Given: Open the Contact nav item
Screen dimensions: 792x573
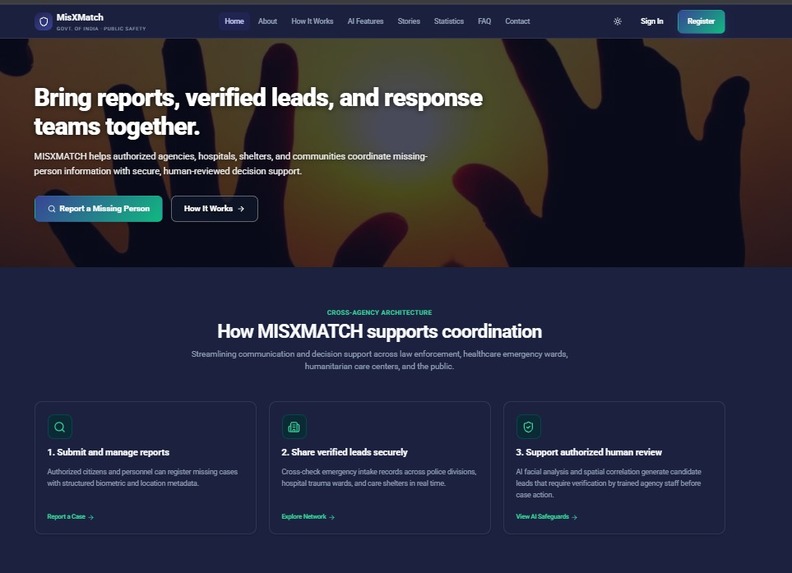Looking at the screenshot, I should pyautogui.click(x=517, y=21).
